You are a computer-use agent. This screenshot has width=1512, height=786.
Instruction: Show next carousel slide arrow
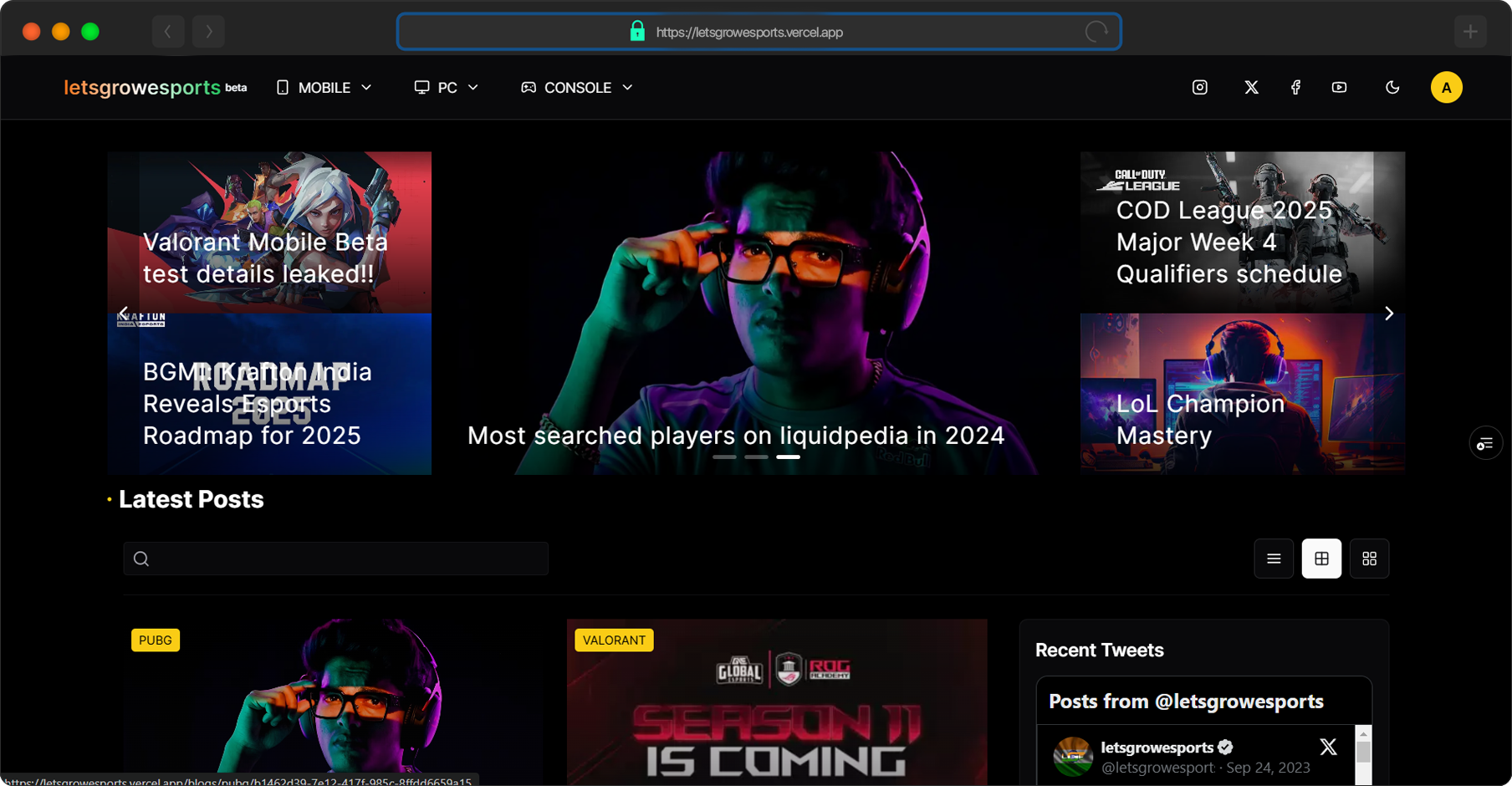click(1389, 314)
